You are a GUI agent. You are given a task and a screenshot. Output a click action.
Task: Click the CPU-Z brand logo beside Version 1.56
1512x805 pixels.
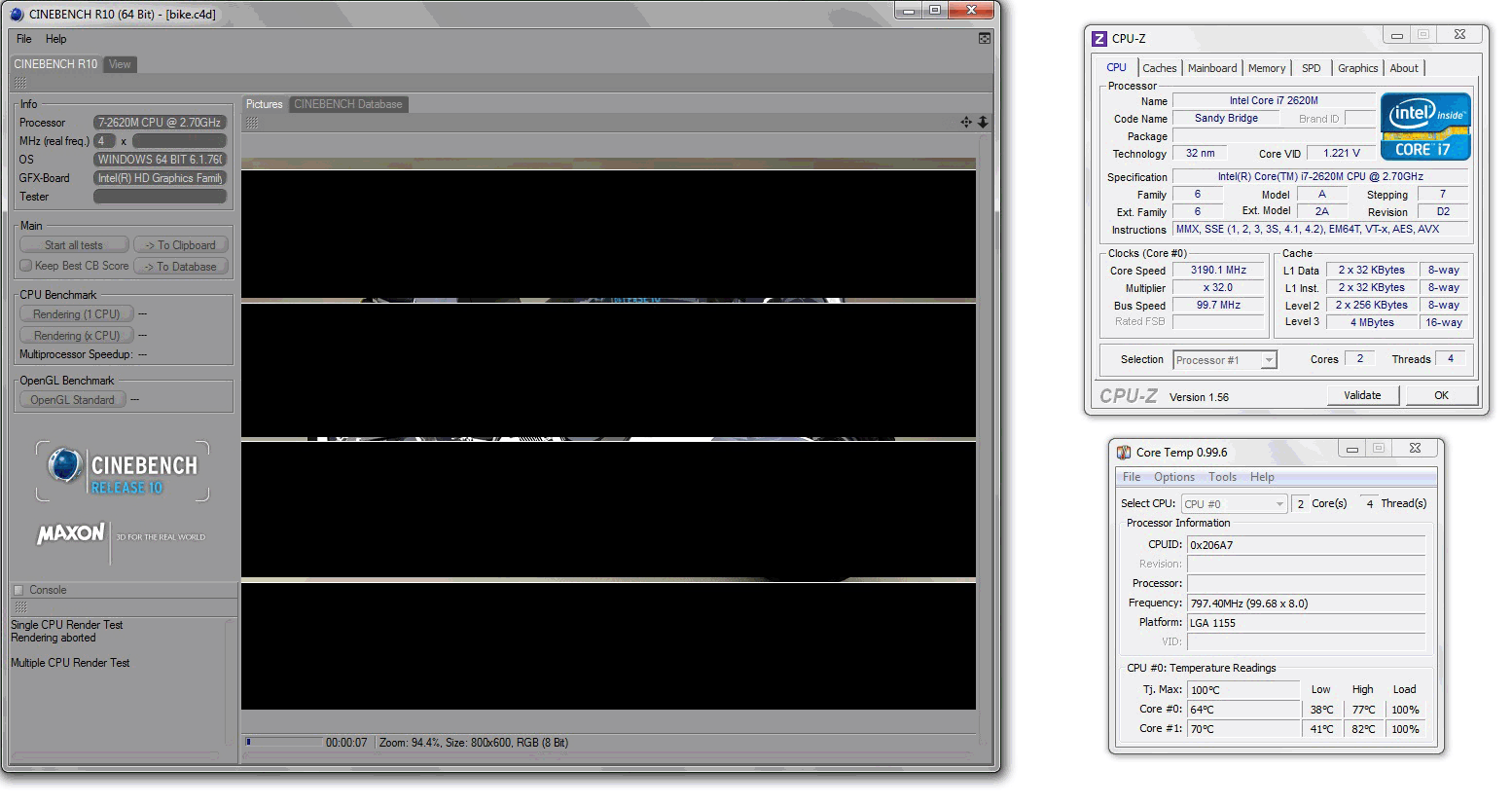[1129, 396]
